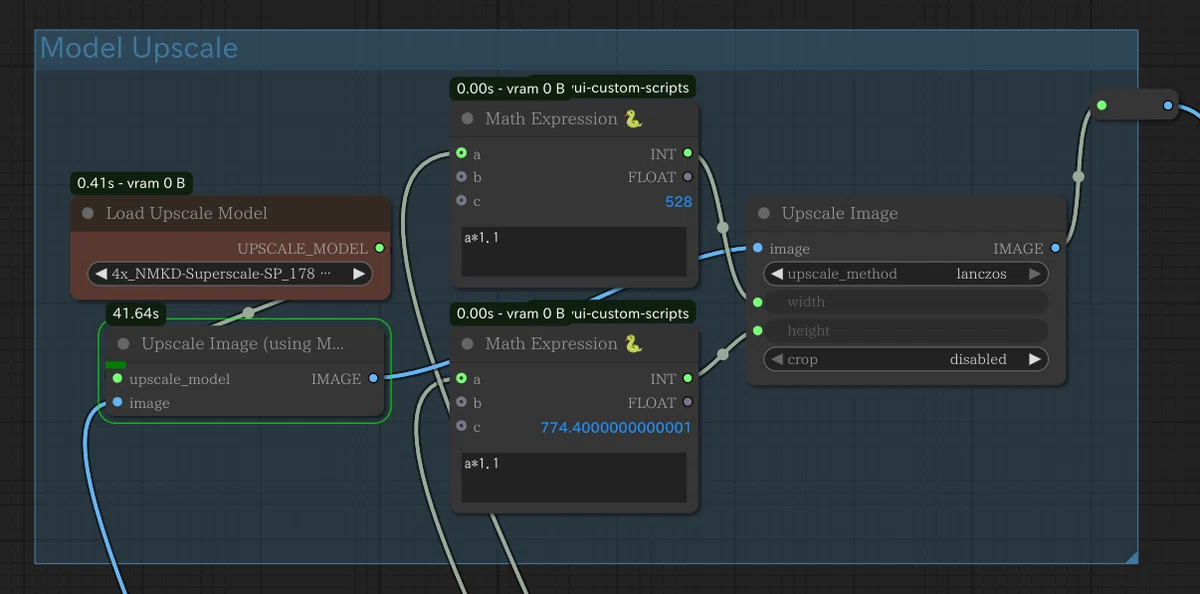Click the 41.64s execution time badge
This screenshot has width=1200, height=594.
[x=136, y=313]
